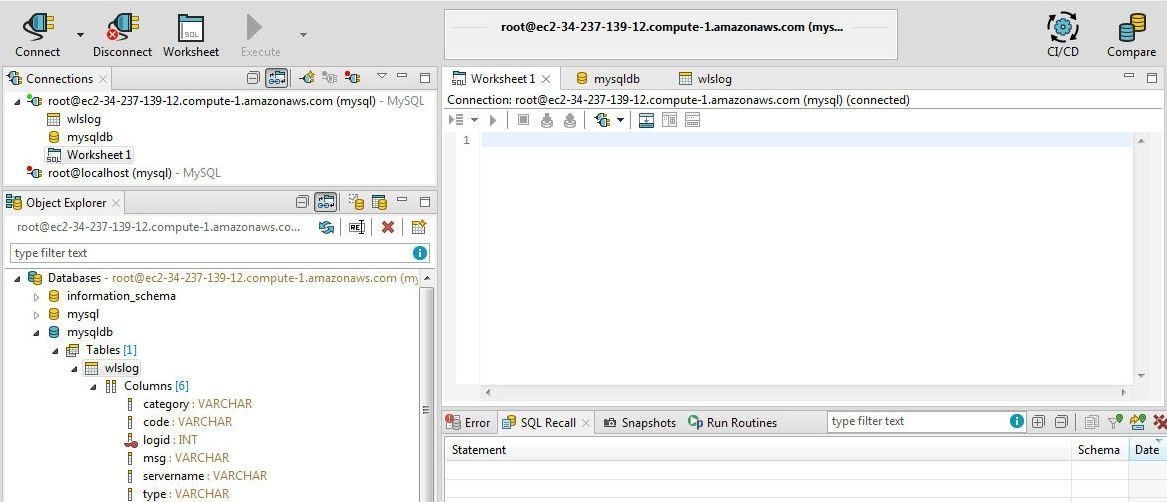Collapse the Databases tree node

[x=17, y=279]
